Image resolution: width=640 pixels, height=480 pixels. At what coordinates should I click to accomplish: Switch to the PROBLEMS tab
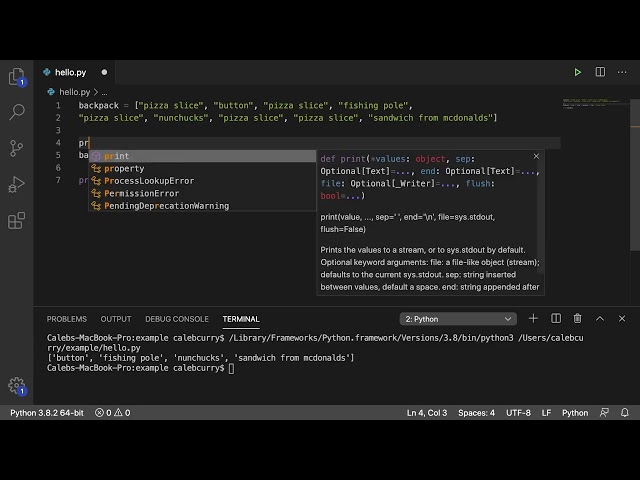(x=67, y=319)
